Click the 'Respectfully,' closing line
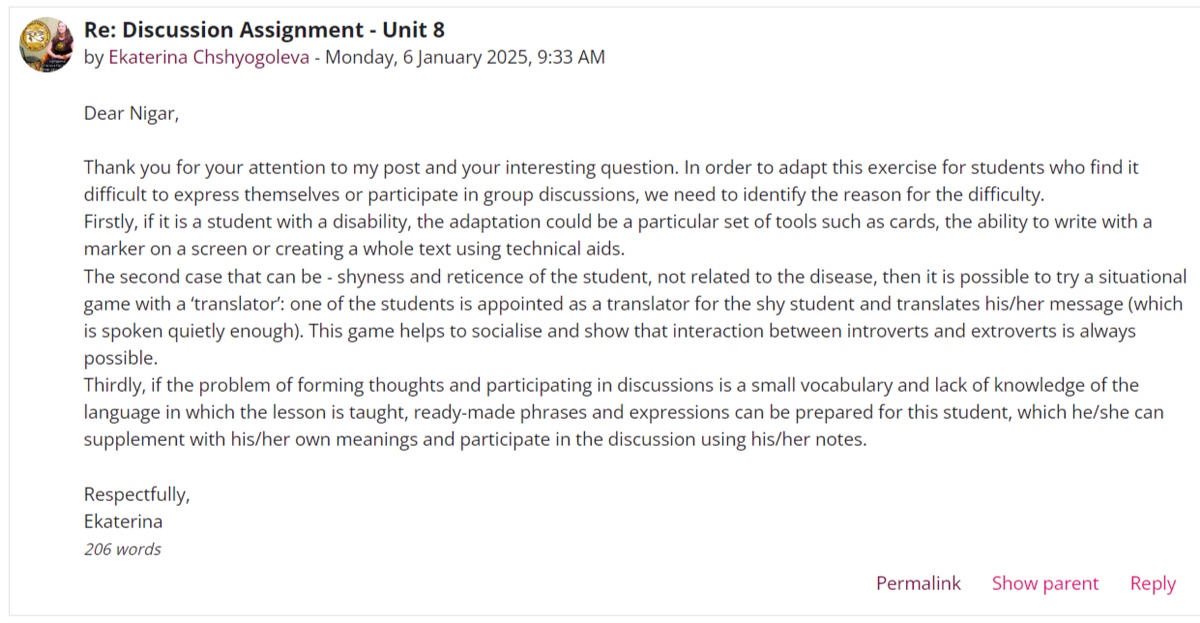Viewport: 1200px width, 623px height. [x=136, y=494]
